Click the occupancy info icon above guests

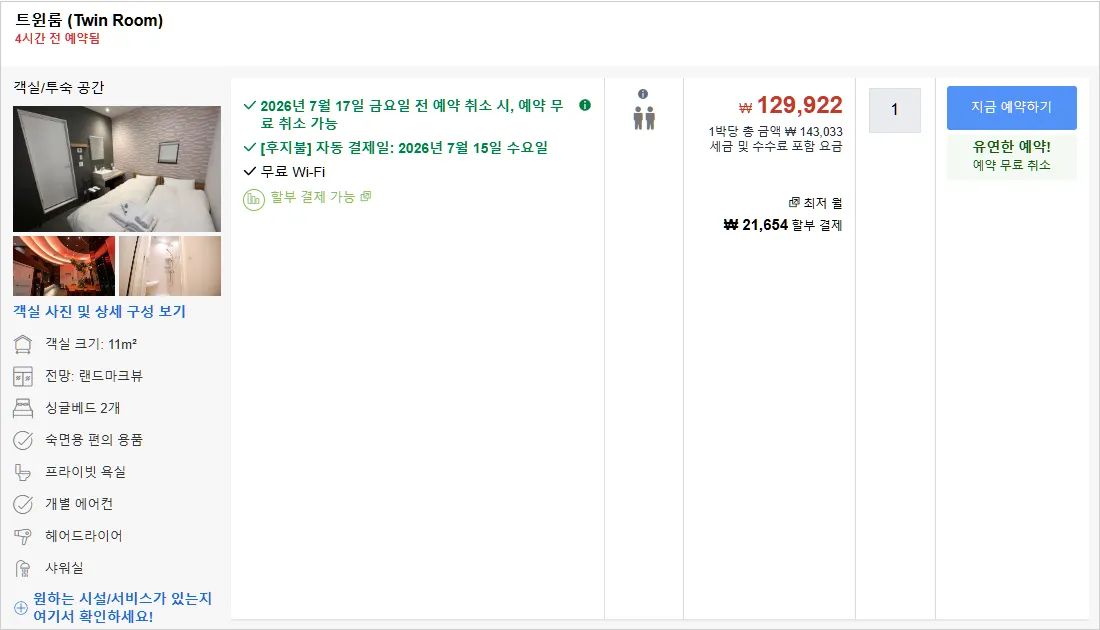643,94
